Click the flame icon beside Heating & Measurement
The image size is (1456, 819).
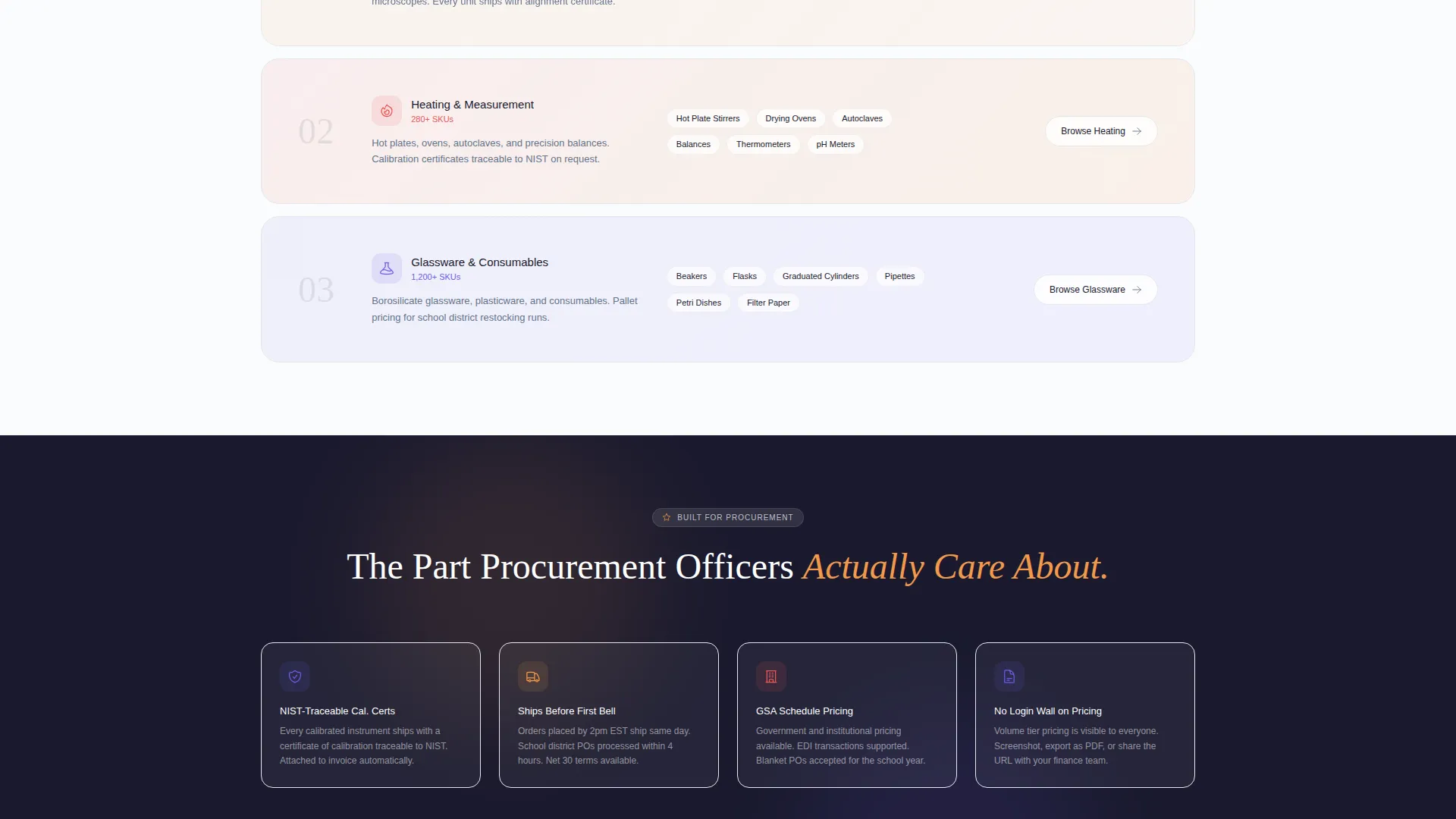point(387,111)
